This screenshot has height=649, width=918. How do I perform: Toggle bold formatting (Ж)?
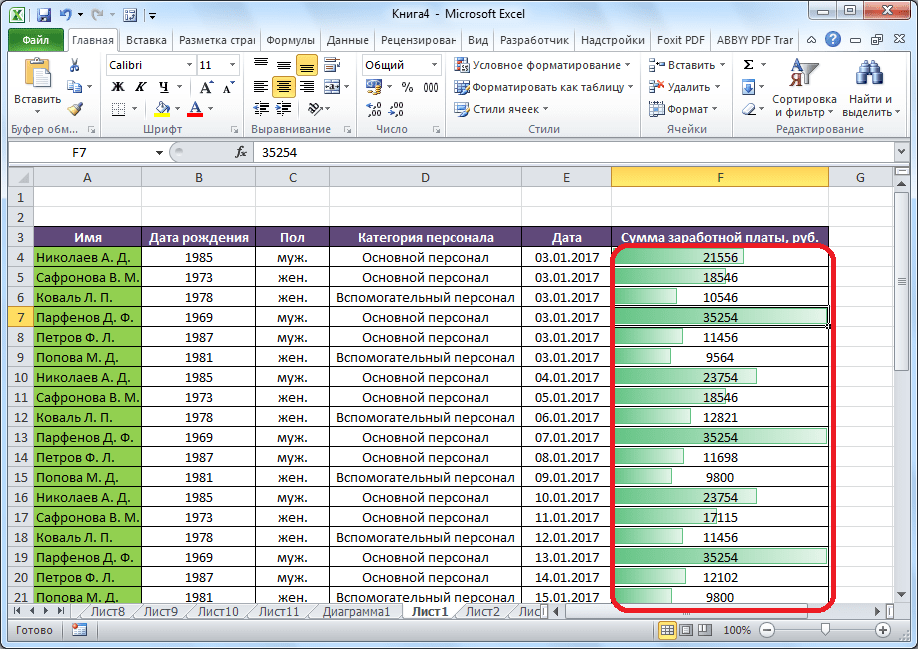click(117, 87)
